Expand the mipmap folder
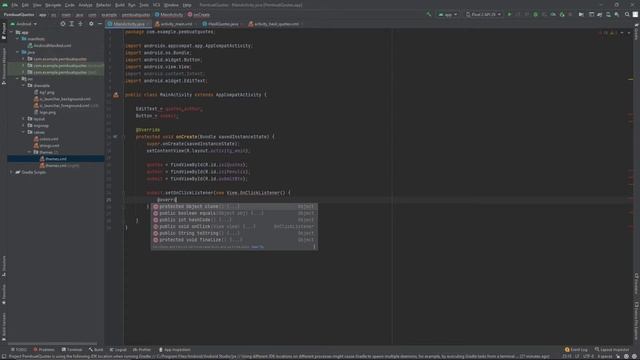This screenshot has height=360, width=640. [24, 126]
